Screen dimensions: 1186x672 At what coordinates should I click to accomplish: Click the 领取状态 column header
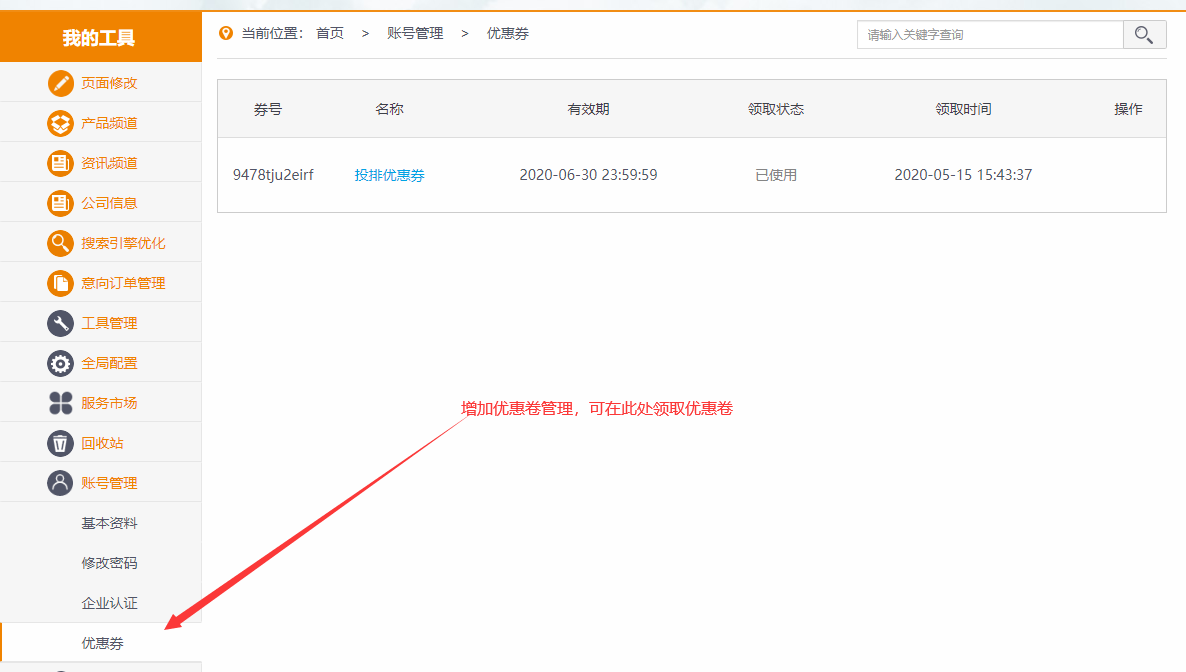[x=776, y=109]
